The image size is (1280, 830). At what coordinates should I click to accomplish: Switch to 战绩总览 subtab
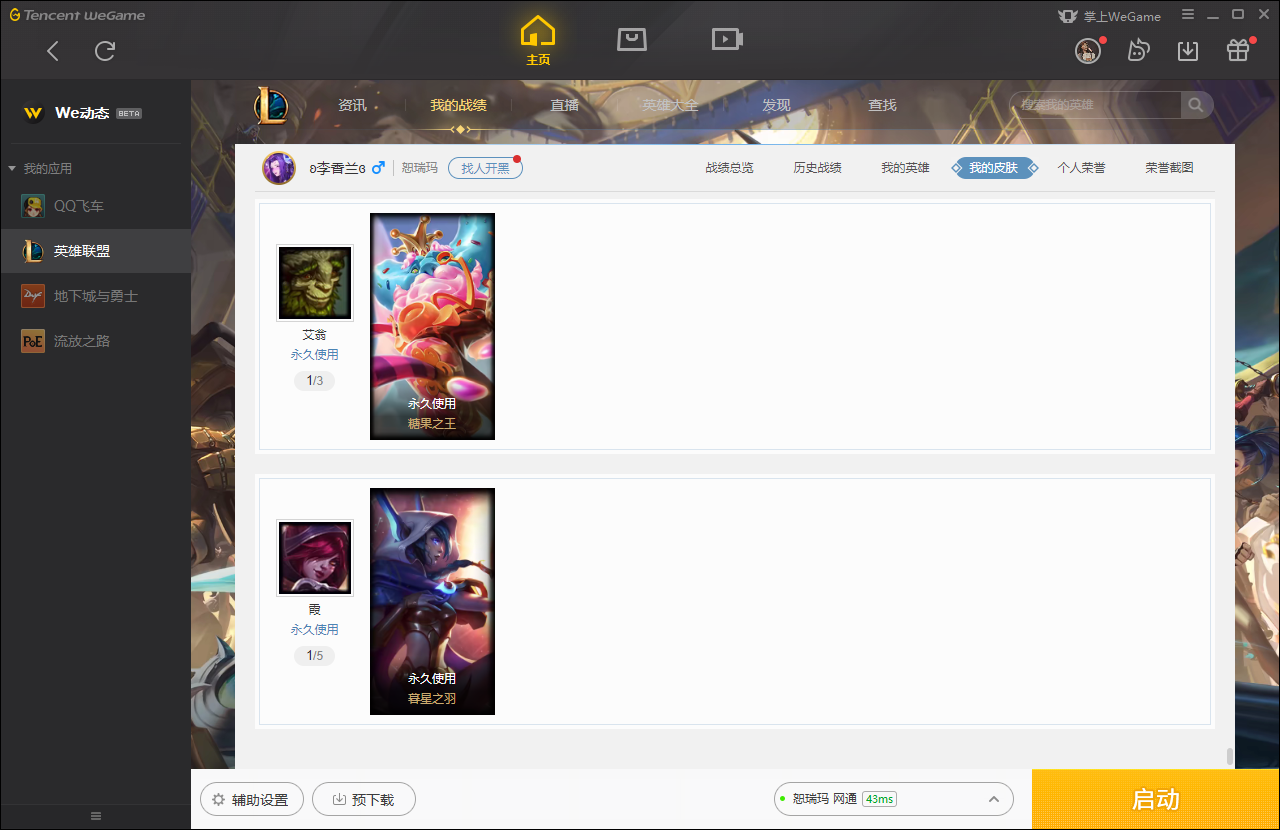(x=729, y=168)
